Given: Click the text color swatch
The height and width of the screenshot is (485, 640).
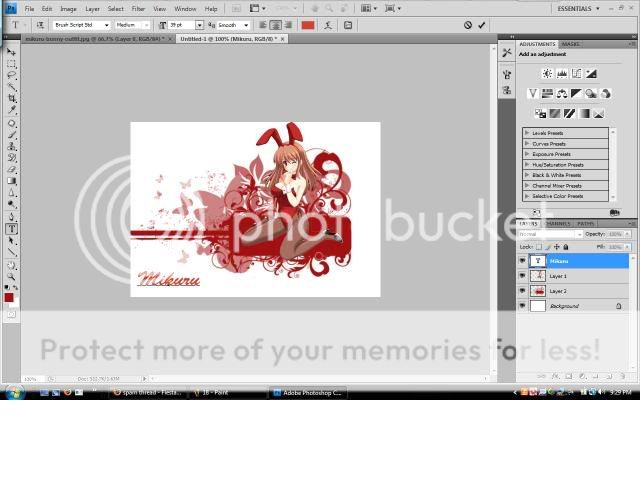Looking at the screenshot, I should pos(308,25).
